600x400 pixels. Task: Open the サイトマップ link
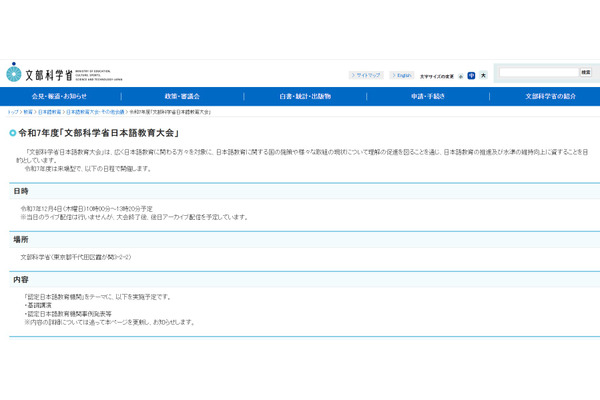(x=365, y=75)
